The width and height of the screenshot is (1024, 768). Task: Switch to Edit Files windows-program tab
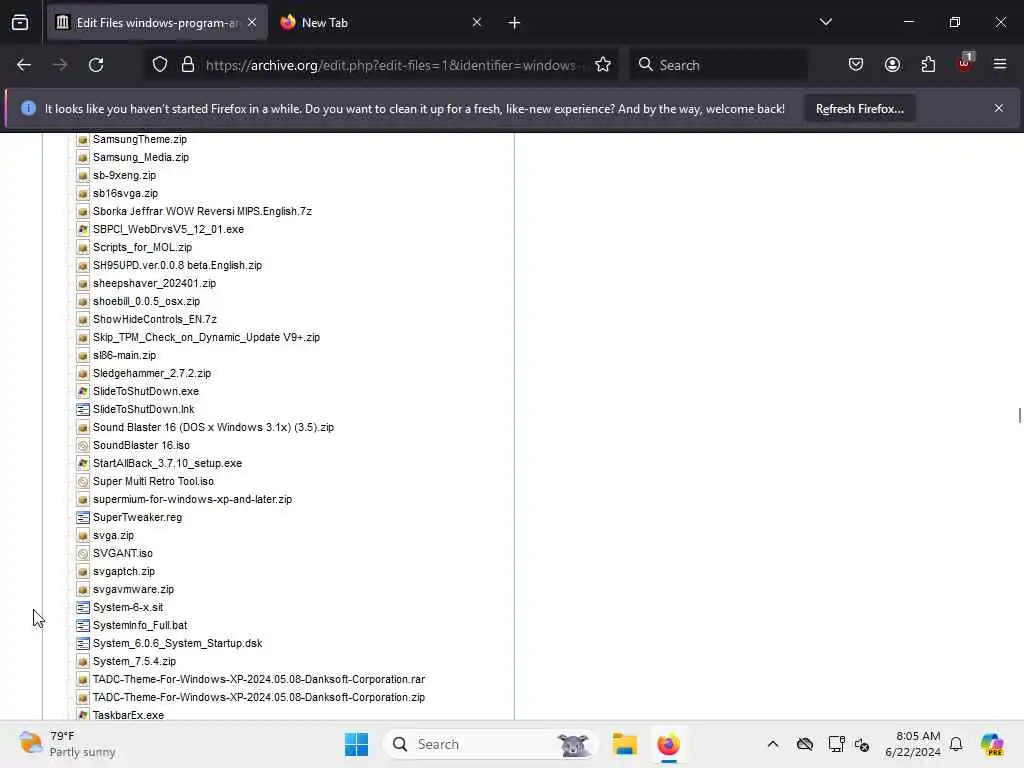(157, 23)
